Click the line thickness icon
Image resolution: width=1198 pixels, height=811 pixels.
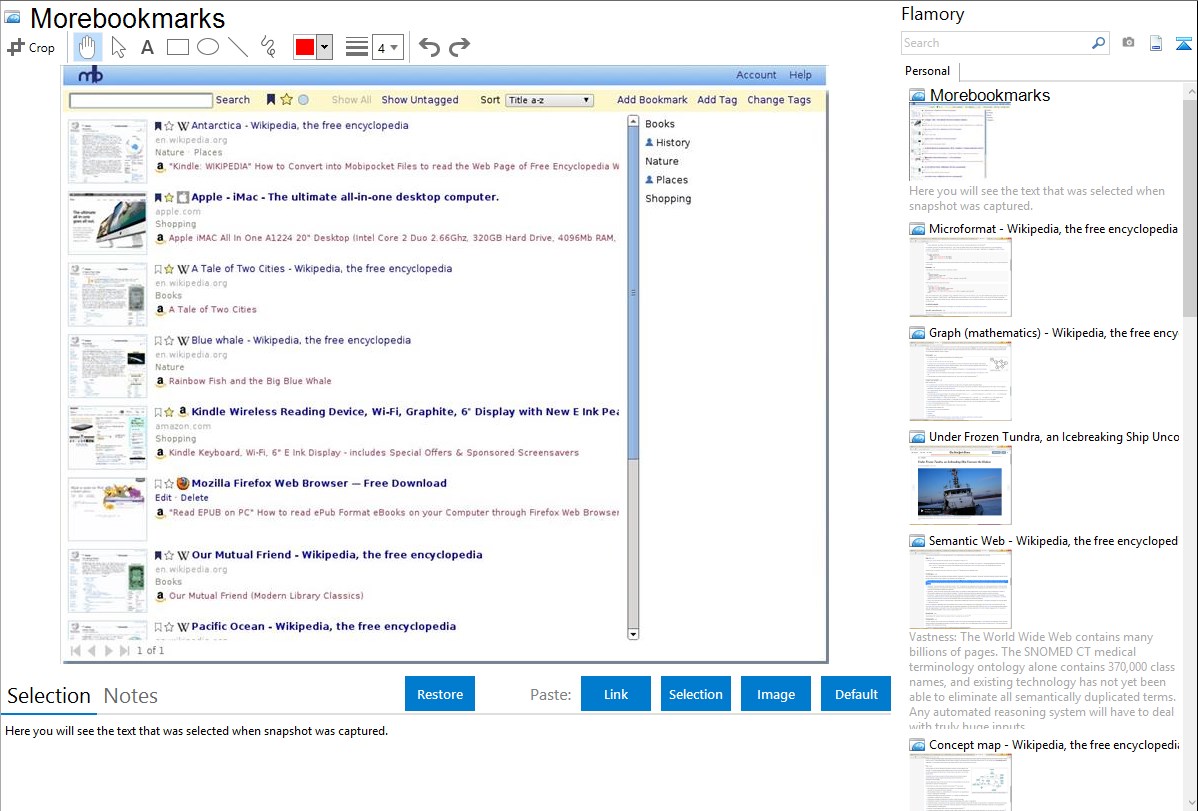click(x=357, y=47)
